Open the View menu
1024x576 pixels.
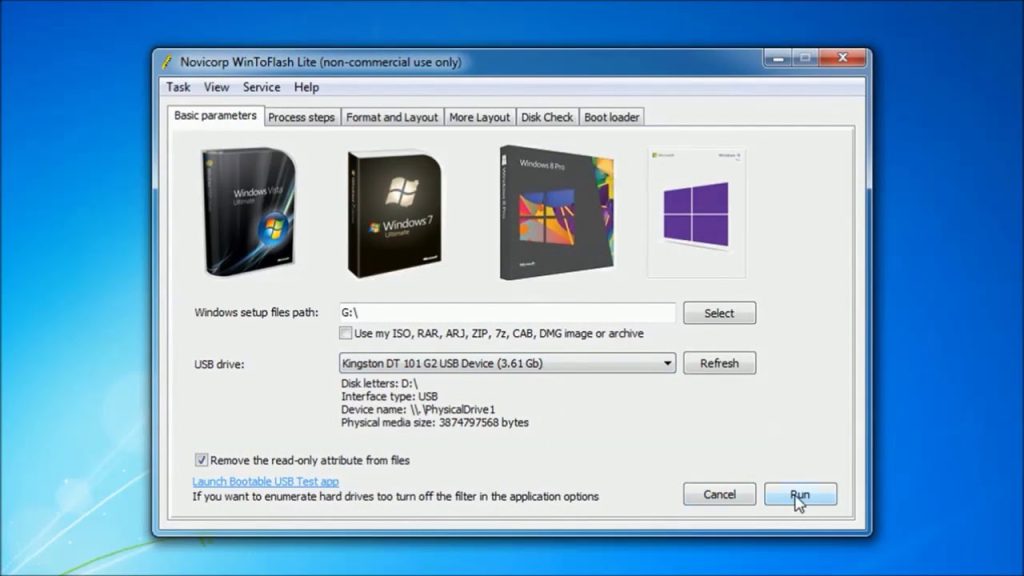(217, 87)
